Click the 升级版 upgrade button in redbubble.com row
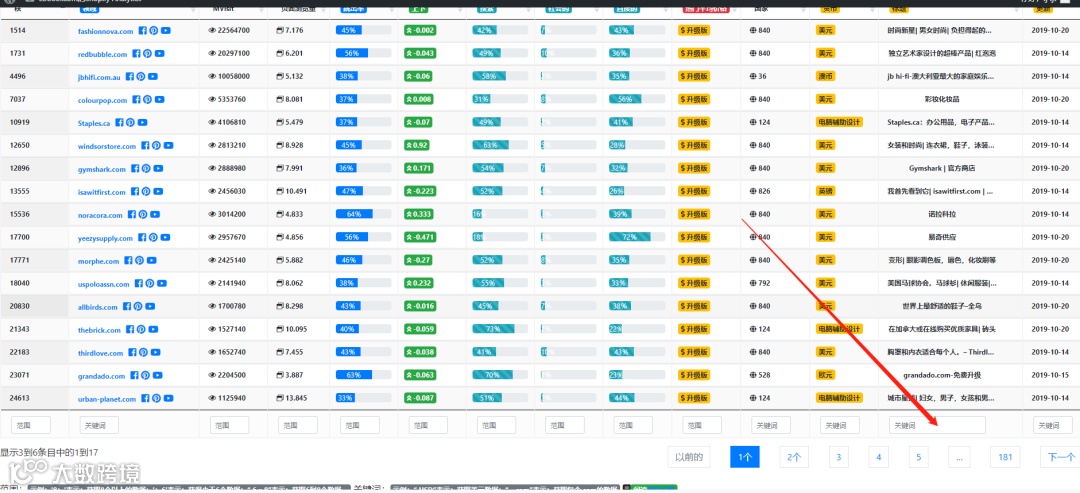This screenshot has width=1080, height=493. pyautogui.click(x=694, y=54)
